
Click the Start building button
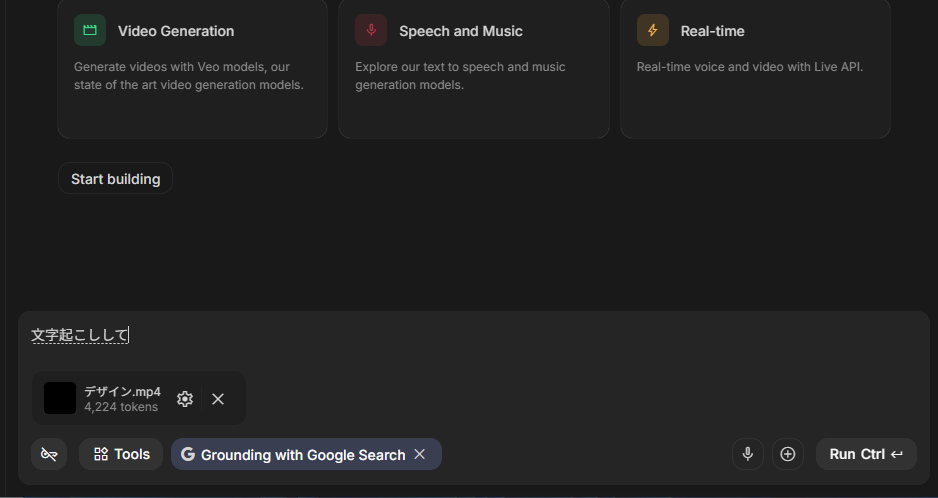(115, 178)
